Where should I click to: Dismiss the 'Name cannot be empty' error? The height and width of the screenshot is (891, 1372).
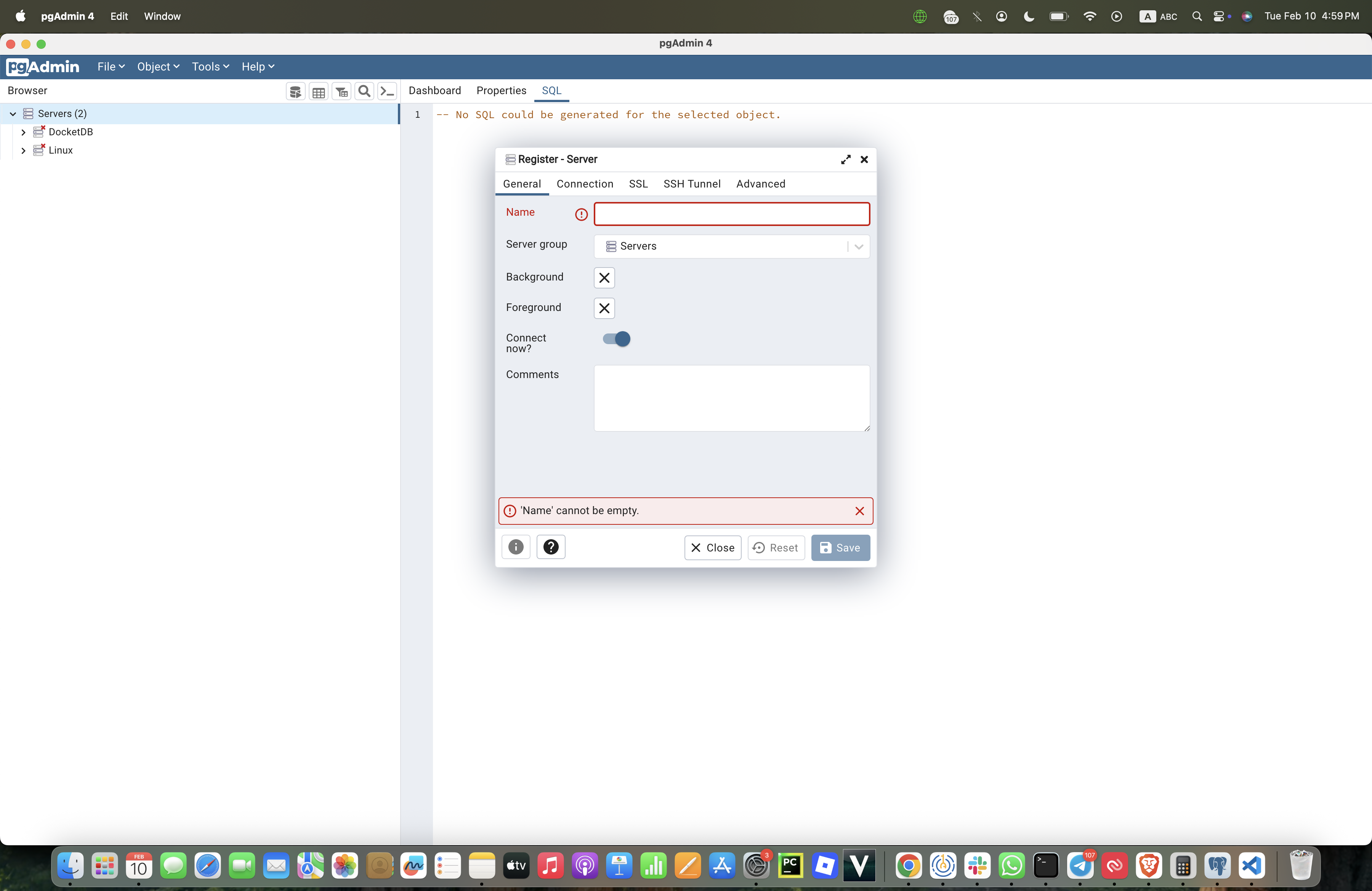[859, 511]
